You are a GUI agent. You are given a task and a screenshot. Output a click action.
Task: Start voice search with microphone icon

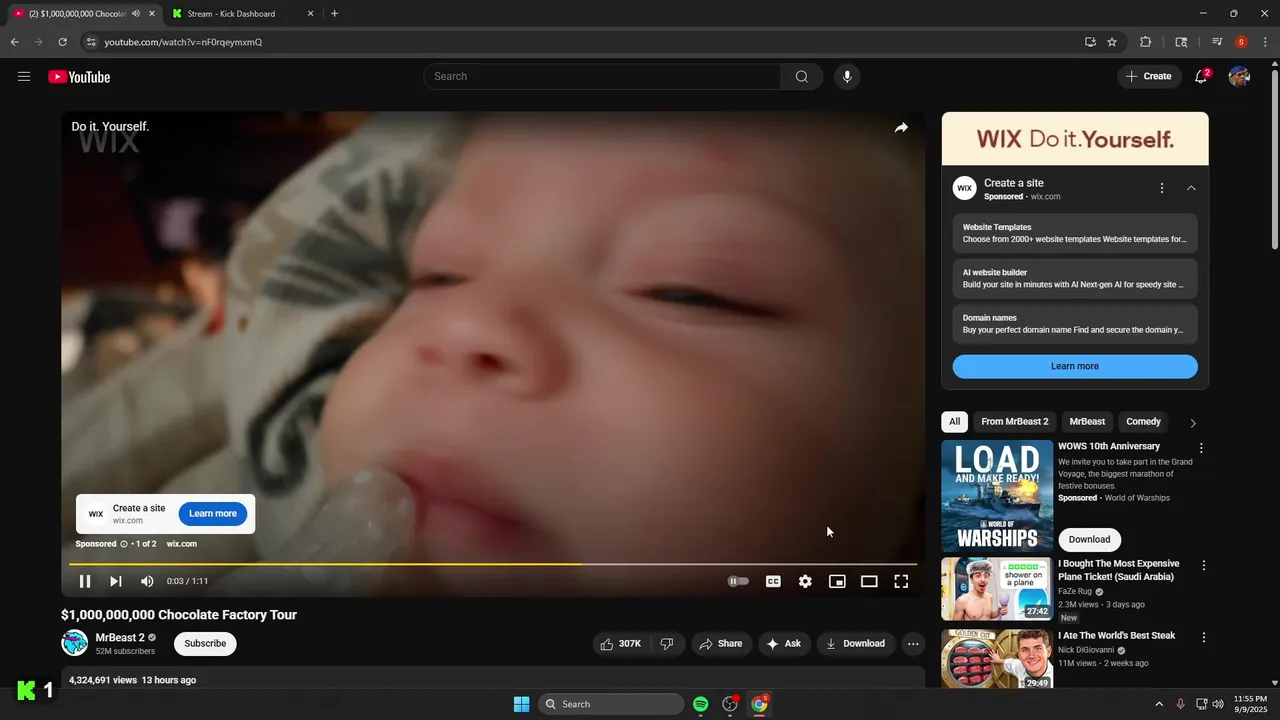point(847,77)
